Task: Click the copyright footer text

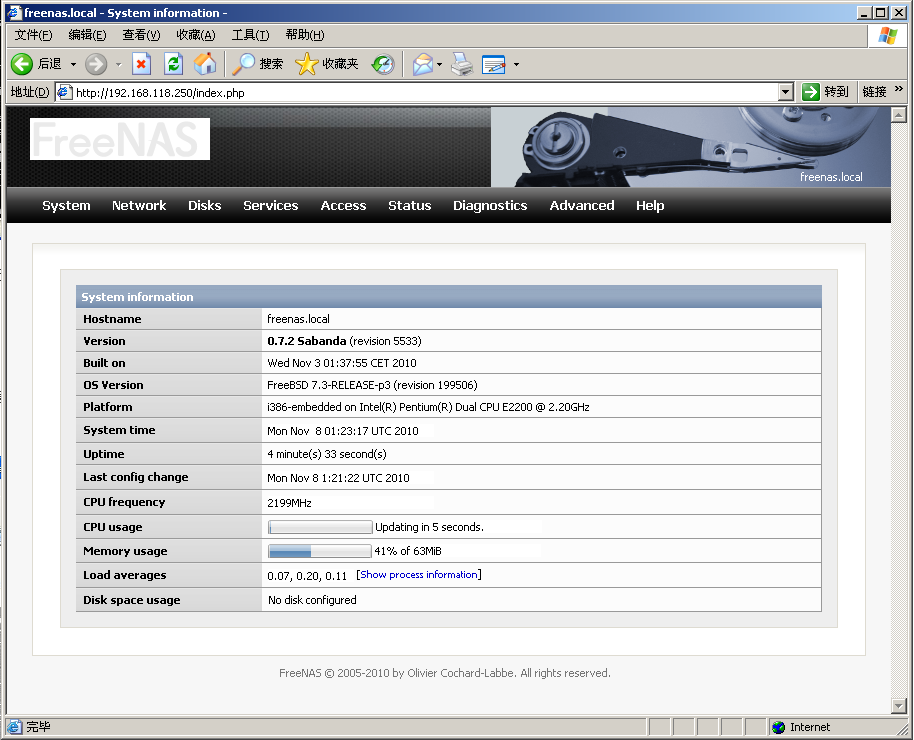Action: (x=445, y=673)
